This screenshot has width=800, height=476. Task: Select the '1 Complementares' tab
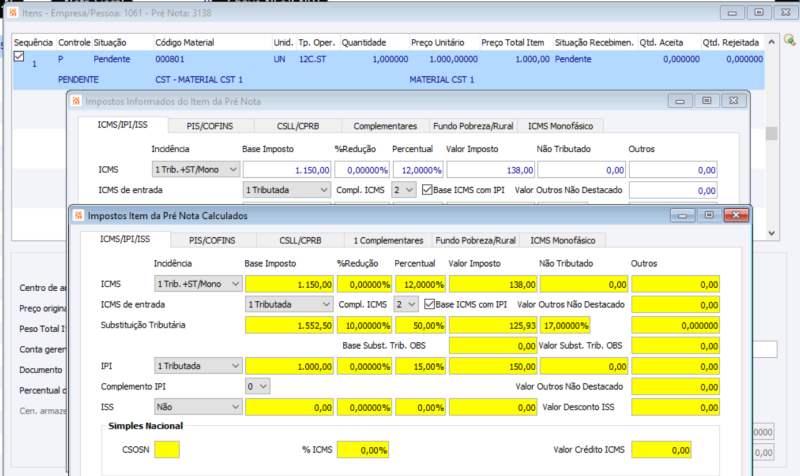(385, 240)
